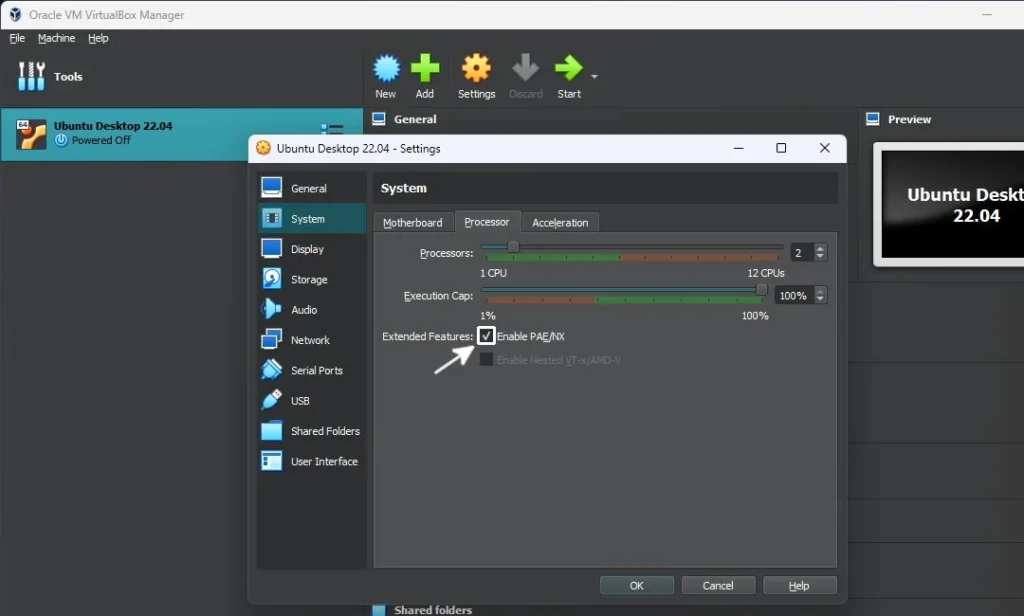1024x616 pixels.
Task: Click the VirtualBox logo in title bar
Action: [15, 14]
